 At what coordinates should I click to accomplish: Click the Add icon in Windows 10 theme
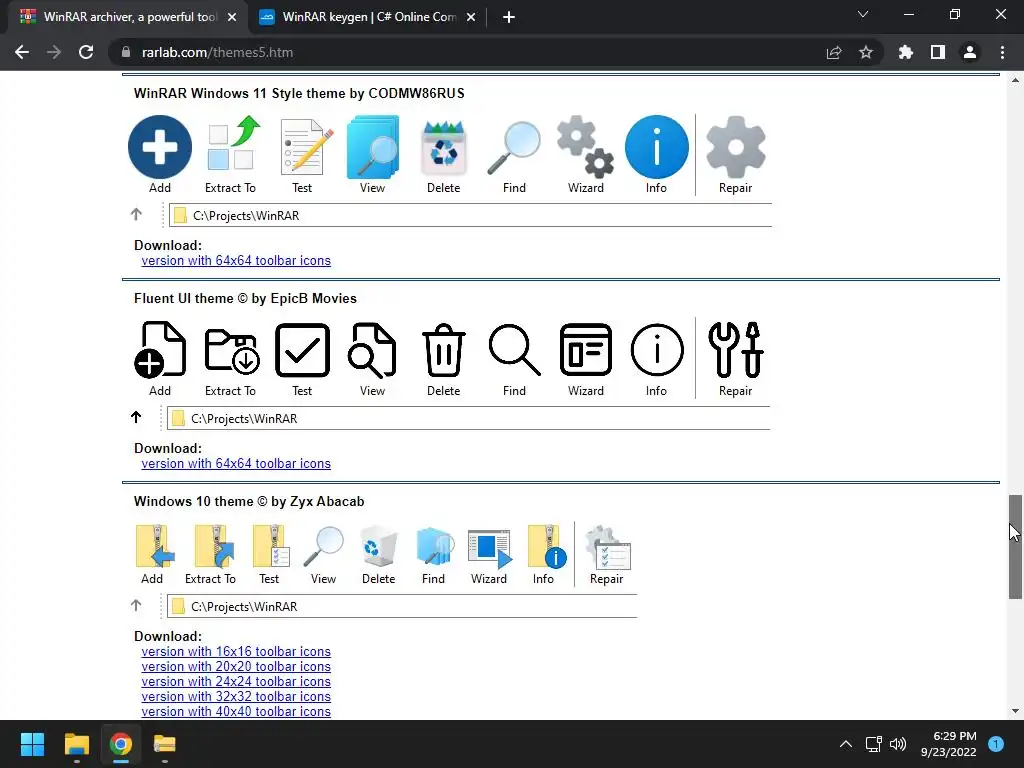pos(155,547)
